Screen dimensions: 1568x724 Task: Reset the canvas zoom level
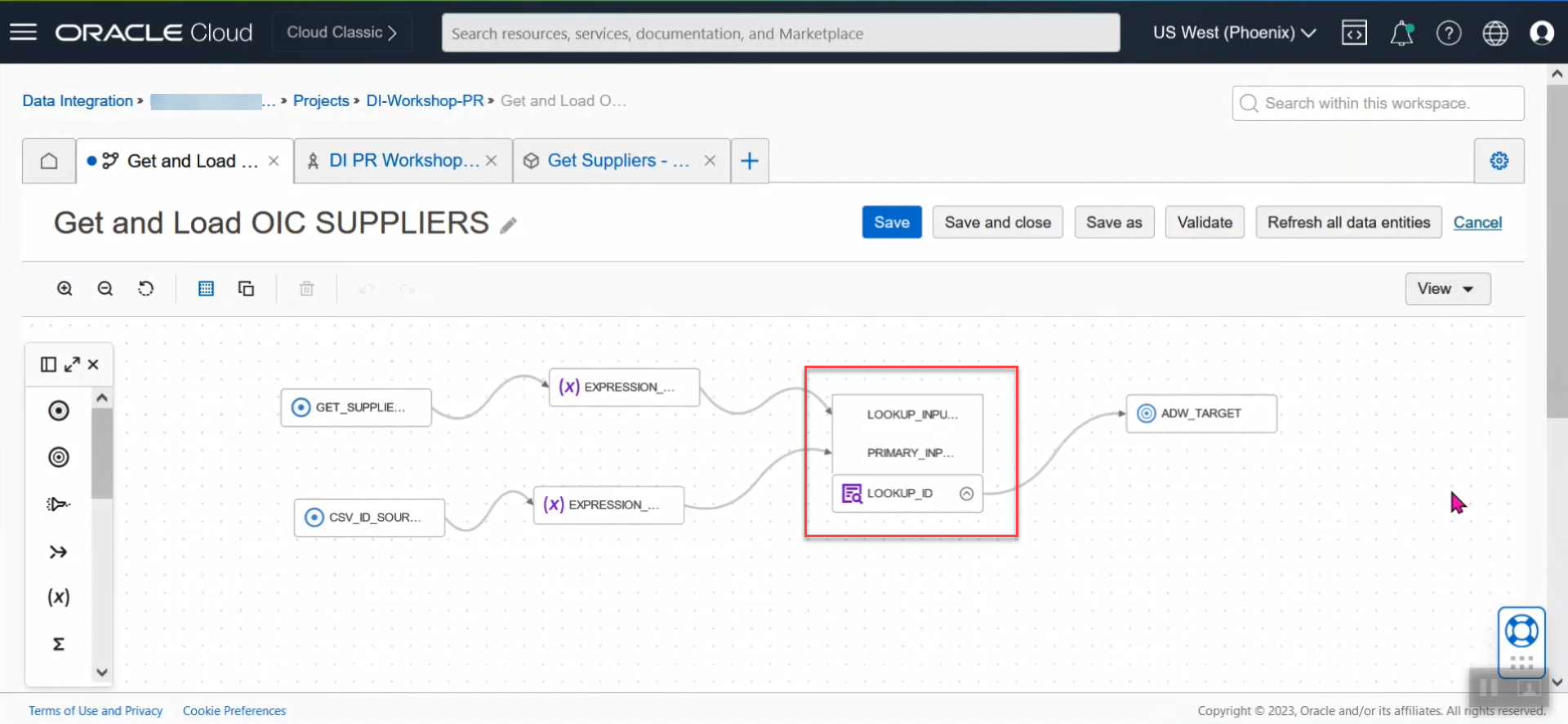coord(145,288)
